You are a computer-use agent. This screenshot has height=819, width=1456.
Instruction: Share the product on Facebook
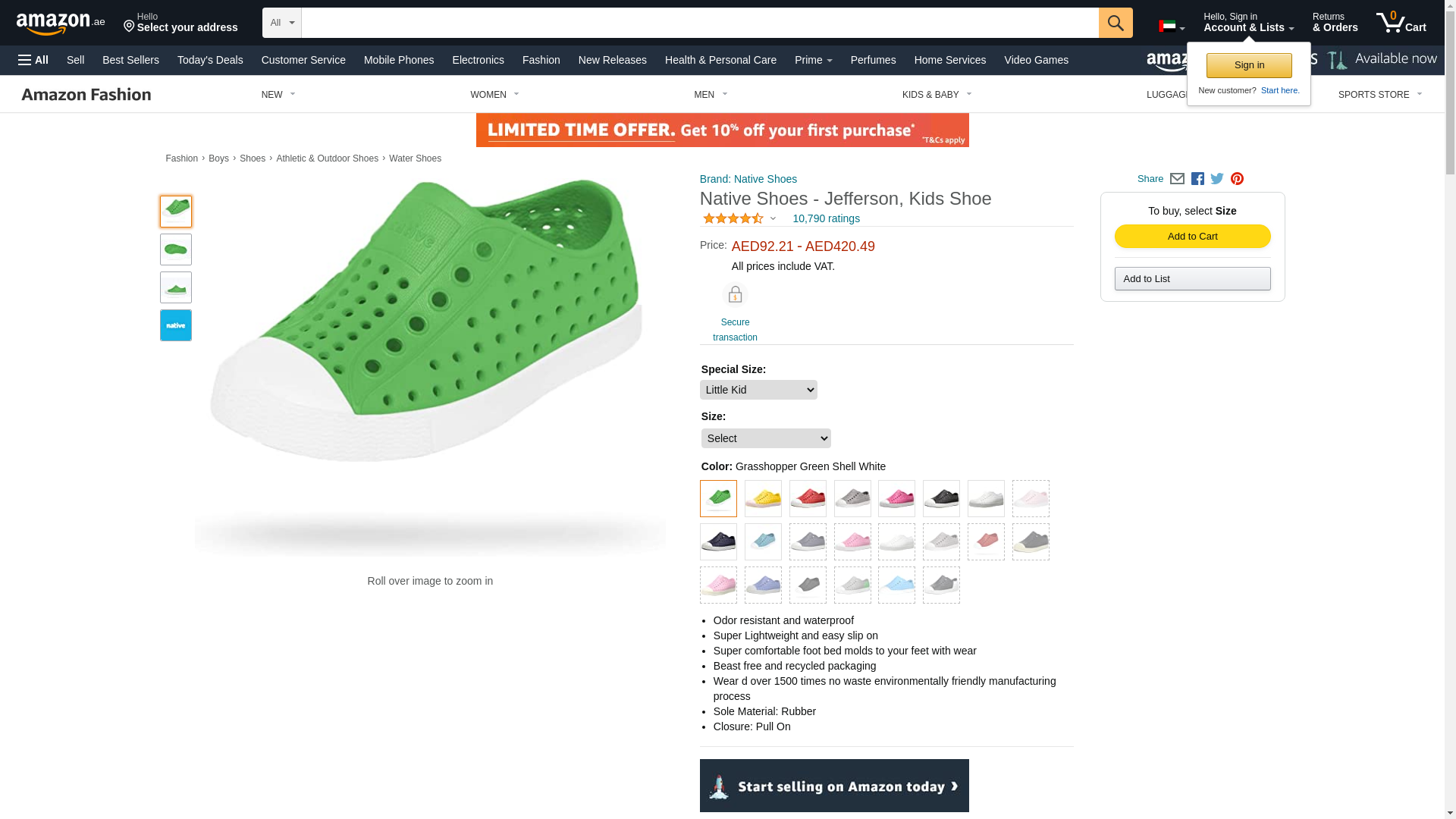click(1197, 179)
